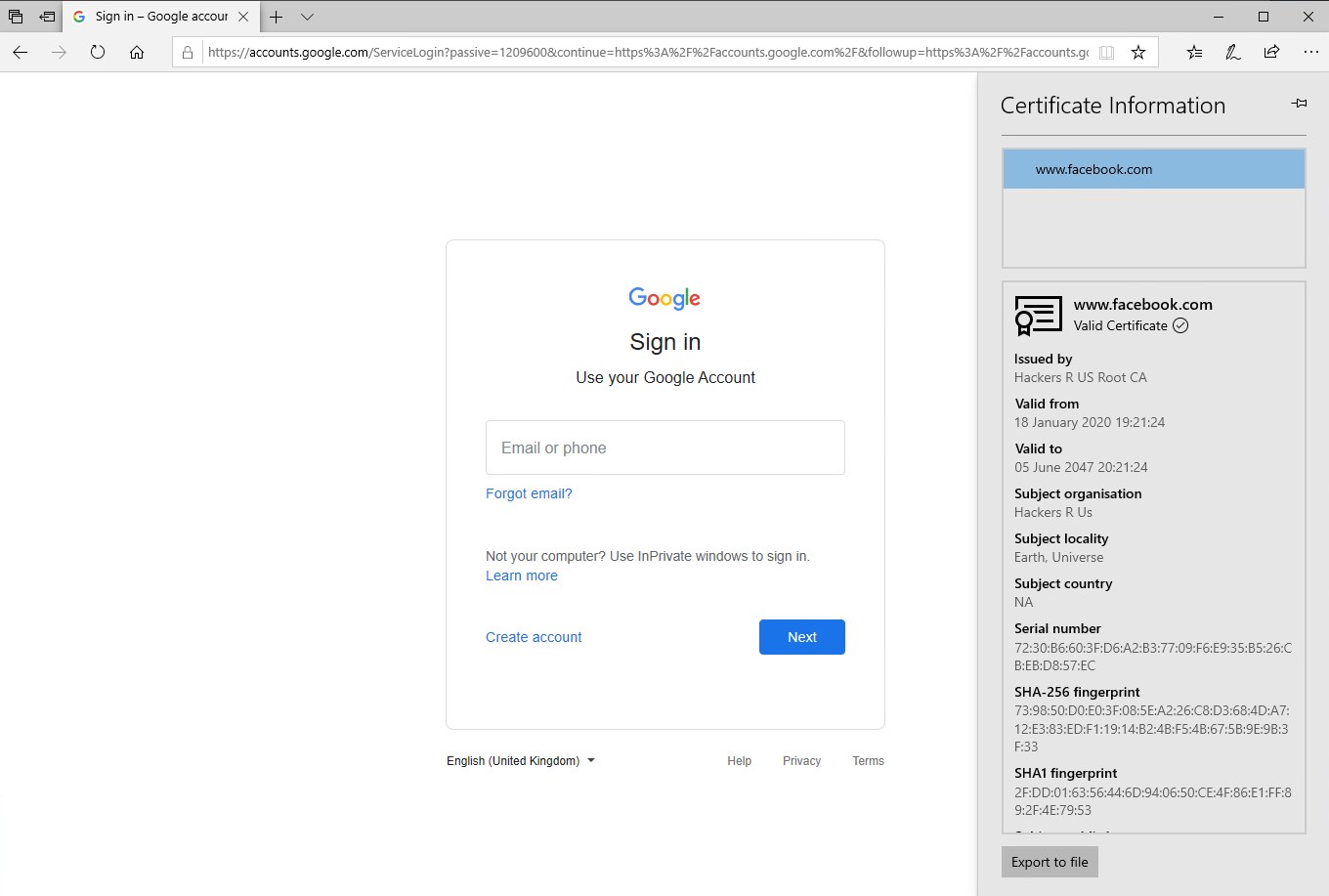
Task: Click the serial number value
Action: [1153, 657]
